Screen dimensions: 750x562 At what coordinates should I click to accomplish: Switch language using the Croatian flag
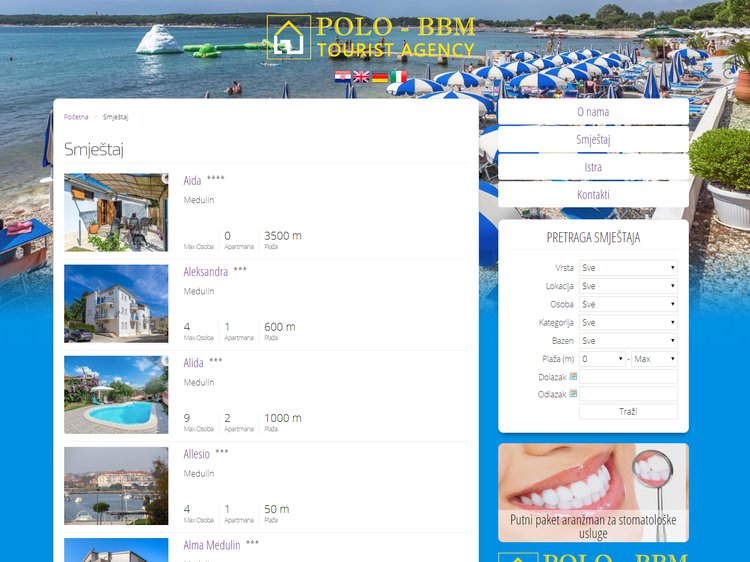coord(342,77)
